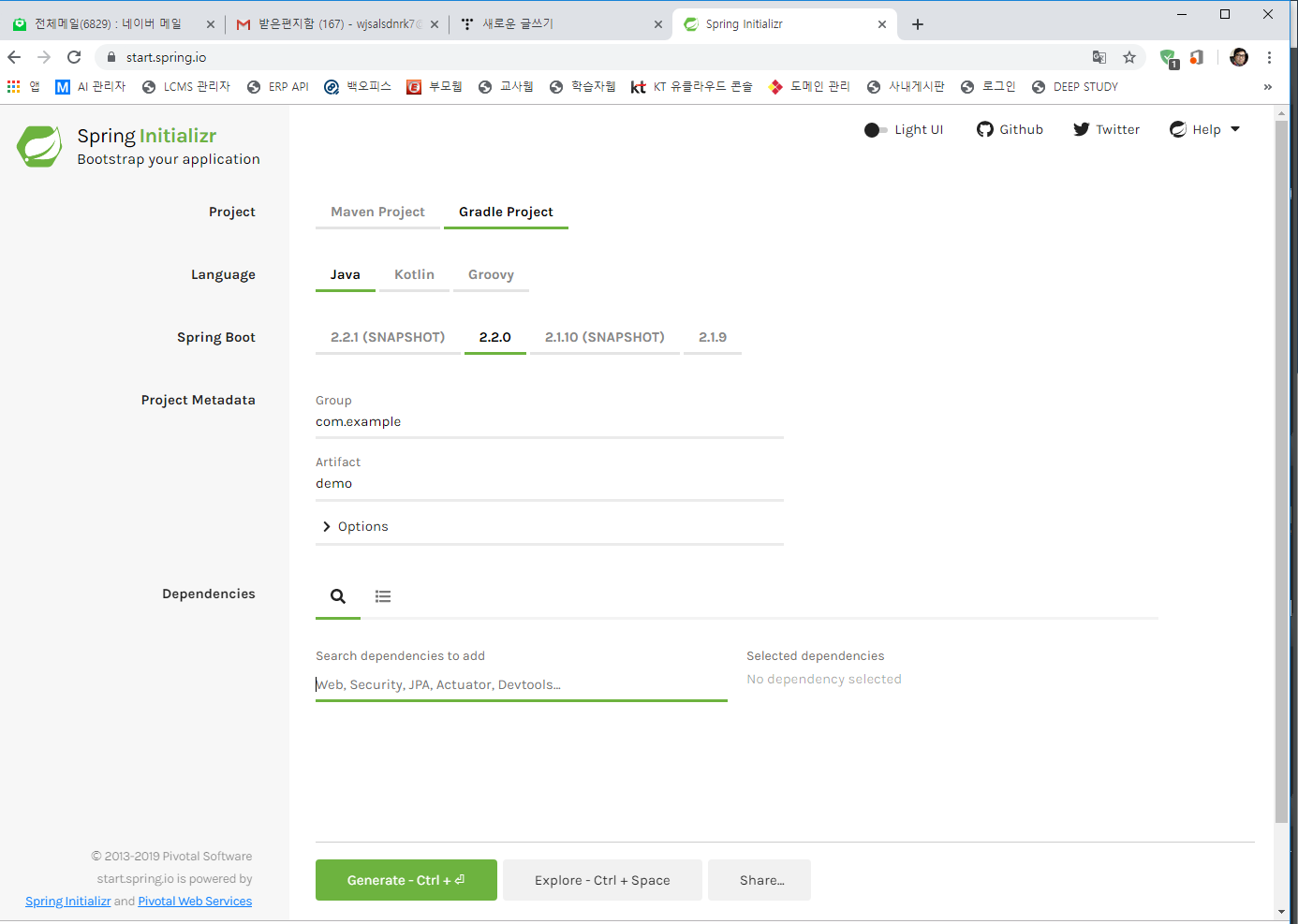The image size is (1298, 924).
Task: Open the 사내게시판 bookmark
Action: 906,87
